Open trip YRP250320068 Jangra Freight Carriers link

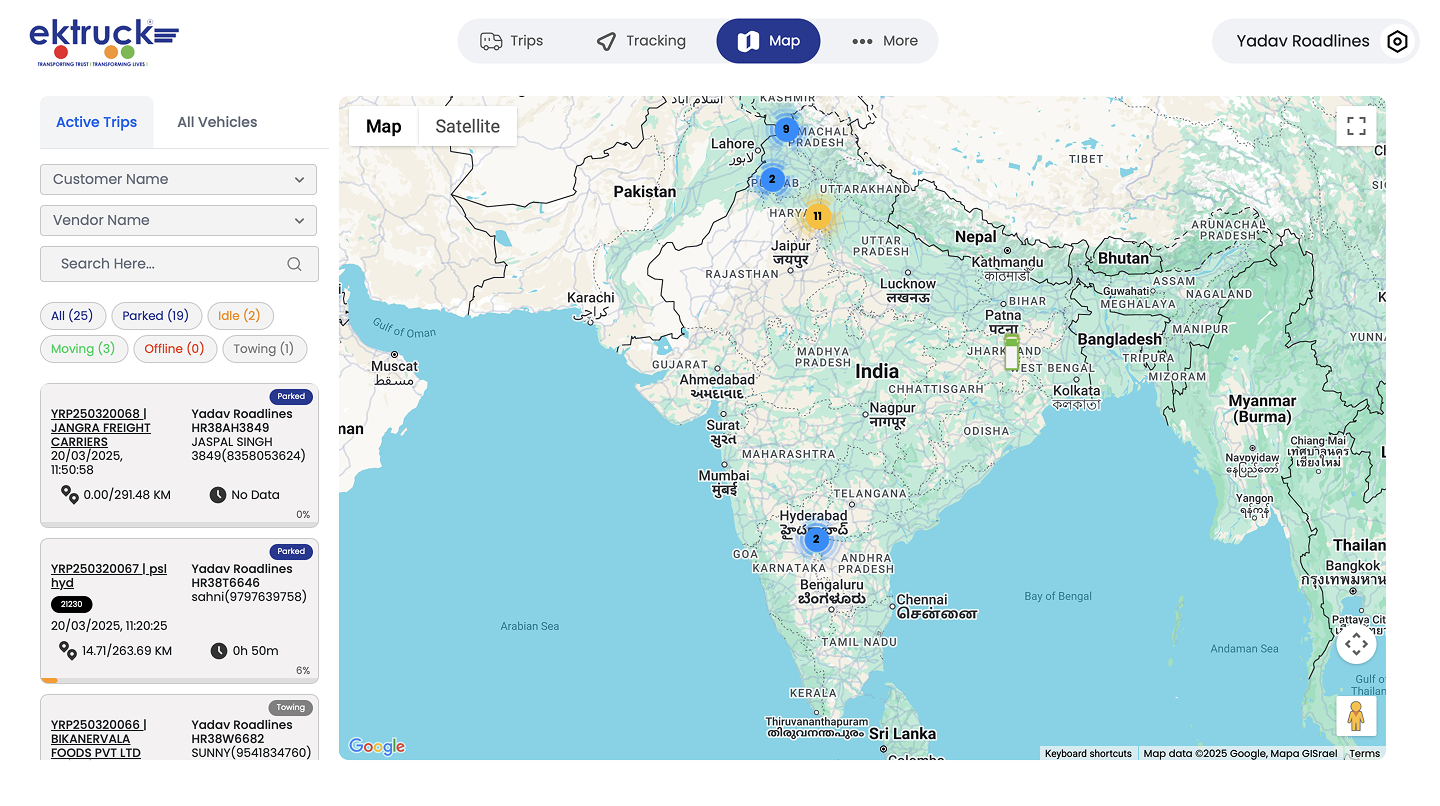coord(101,428)
